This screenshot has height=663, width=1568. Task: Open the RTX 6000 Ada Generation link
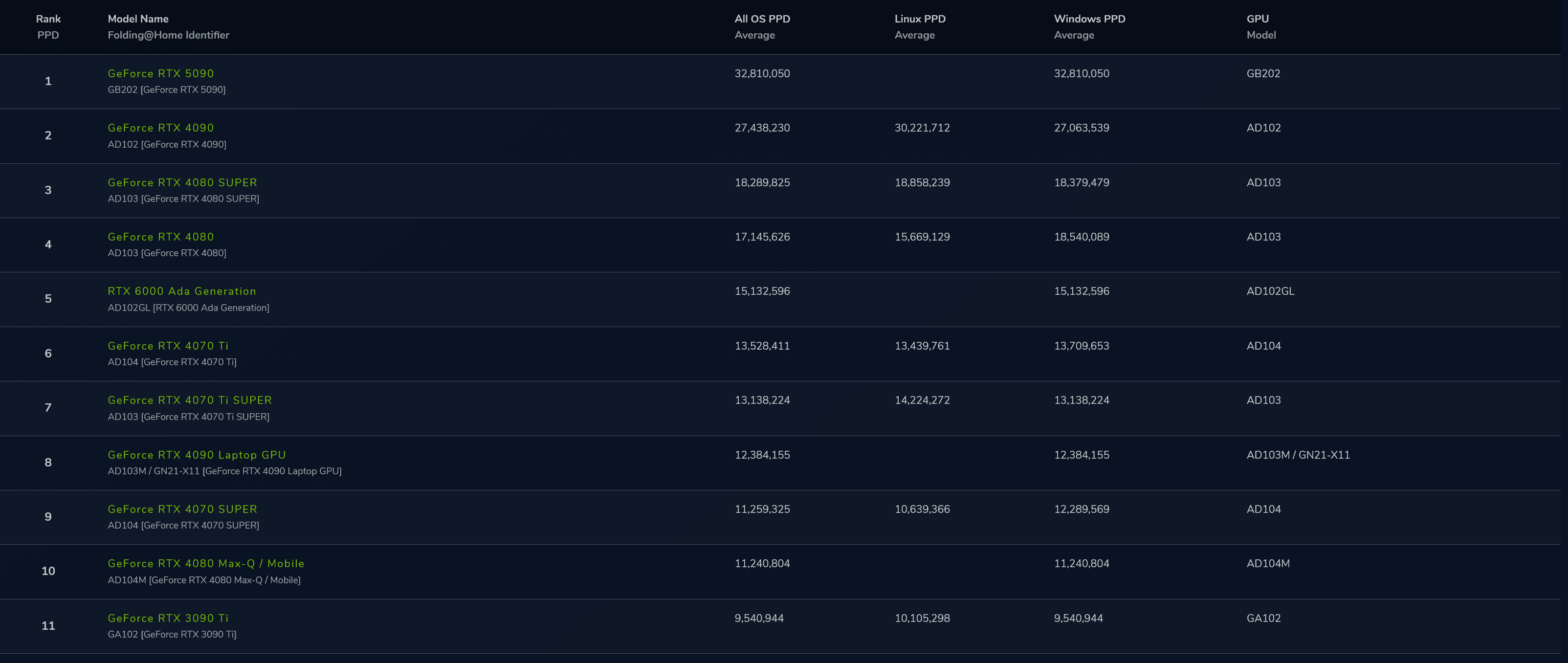pos(182,291)
